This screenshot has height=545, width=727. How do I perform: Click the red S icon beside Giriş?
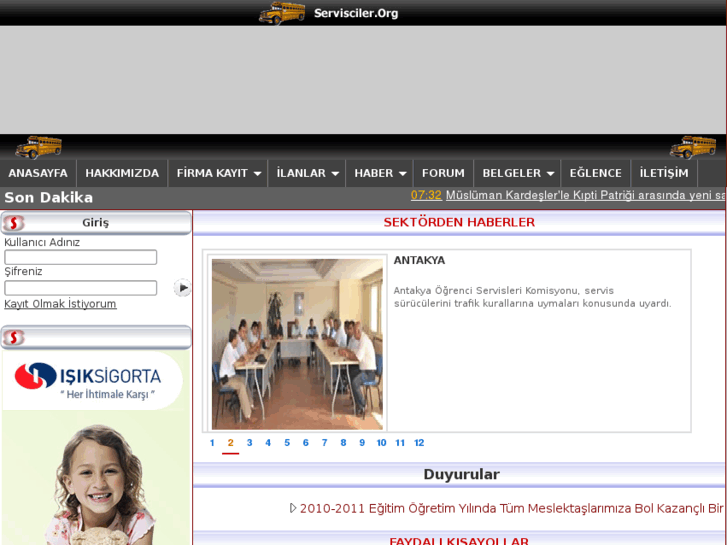(13, 223)
